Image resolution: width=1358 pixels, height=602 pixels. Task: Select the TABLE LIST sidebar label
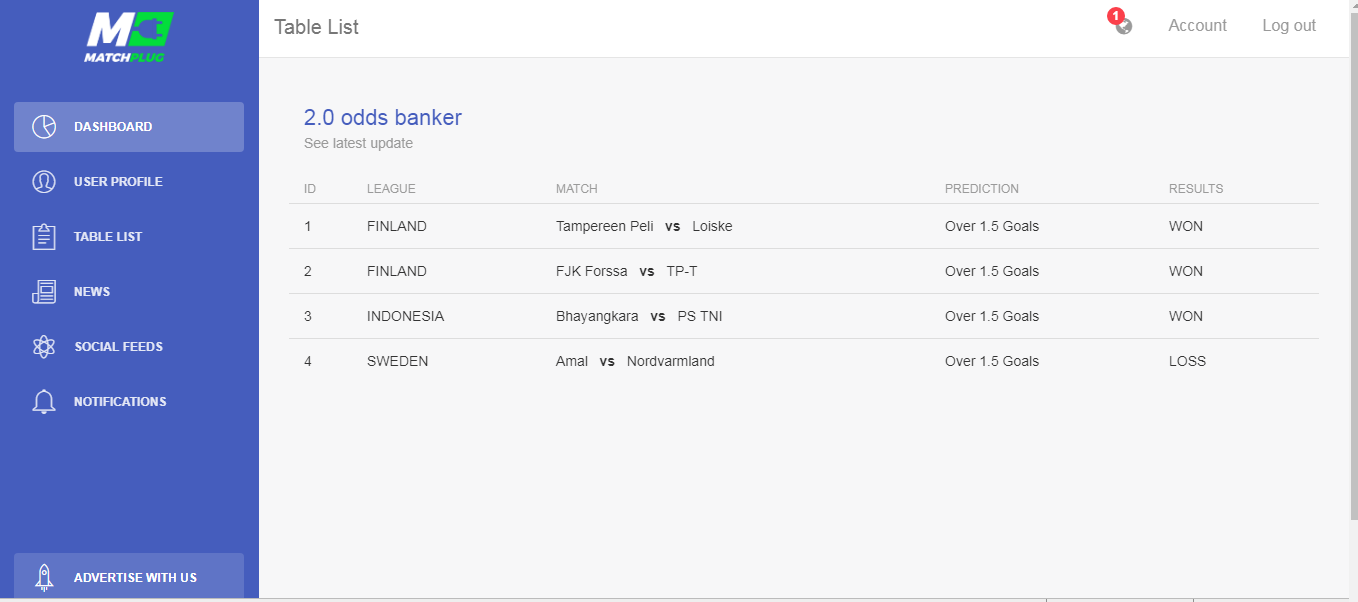(x=108, y=237)
